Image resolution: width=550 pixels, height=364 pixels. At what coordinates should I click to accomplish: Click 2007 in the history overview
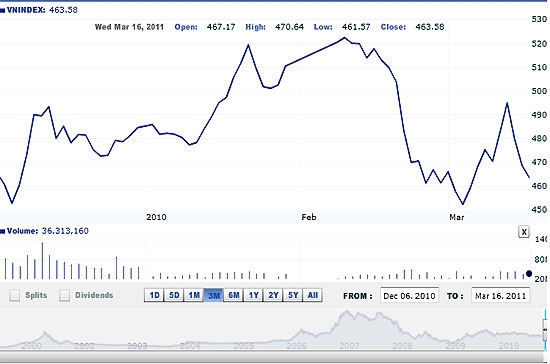click(x=349, y=346)
